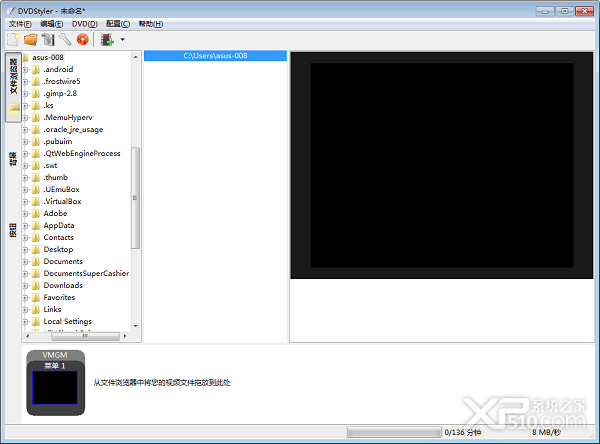Image resolution: width=600 pixels, height=444 pixels.
Task: Select the .swt folder
Action: (50, 166)
